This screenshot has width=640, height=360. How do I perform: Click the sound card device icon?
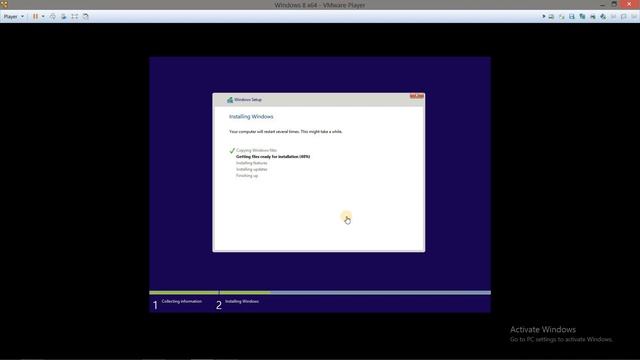(x=603, y=17)
